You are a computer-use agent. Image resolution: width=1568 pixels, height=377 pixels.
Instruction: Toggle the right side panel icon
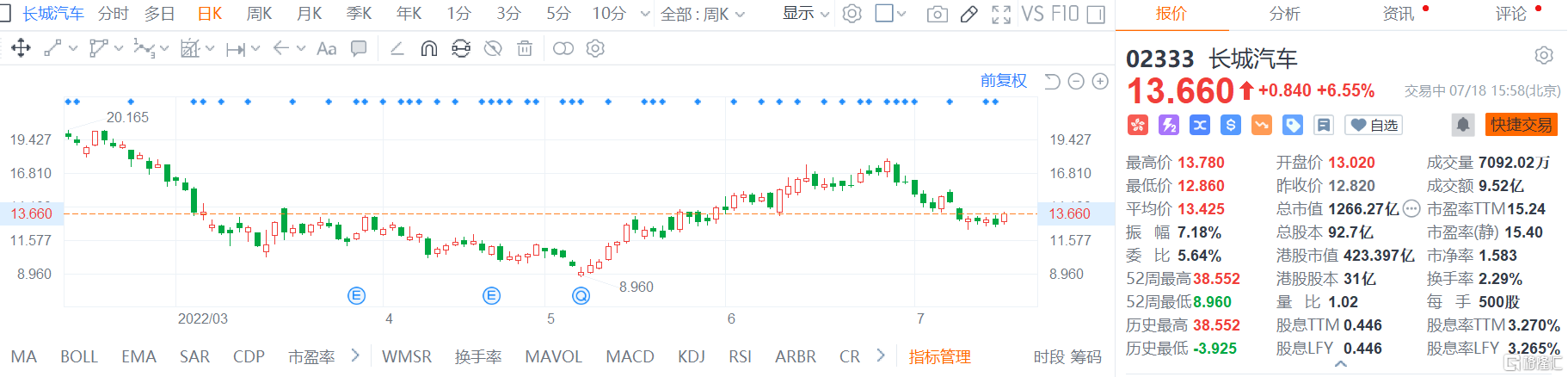click(x=1096, y=14)
